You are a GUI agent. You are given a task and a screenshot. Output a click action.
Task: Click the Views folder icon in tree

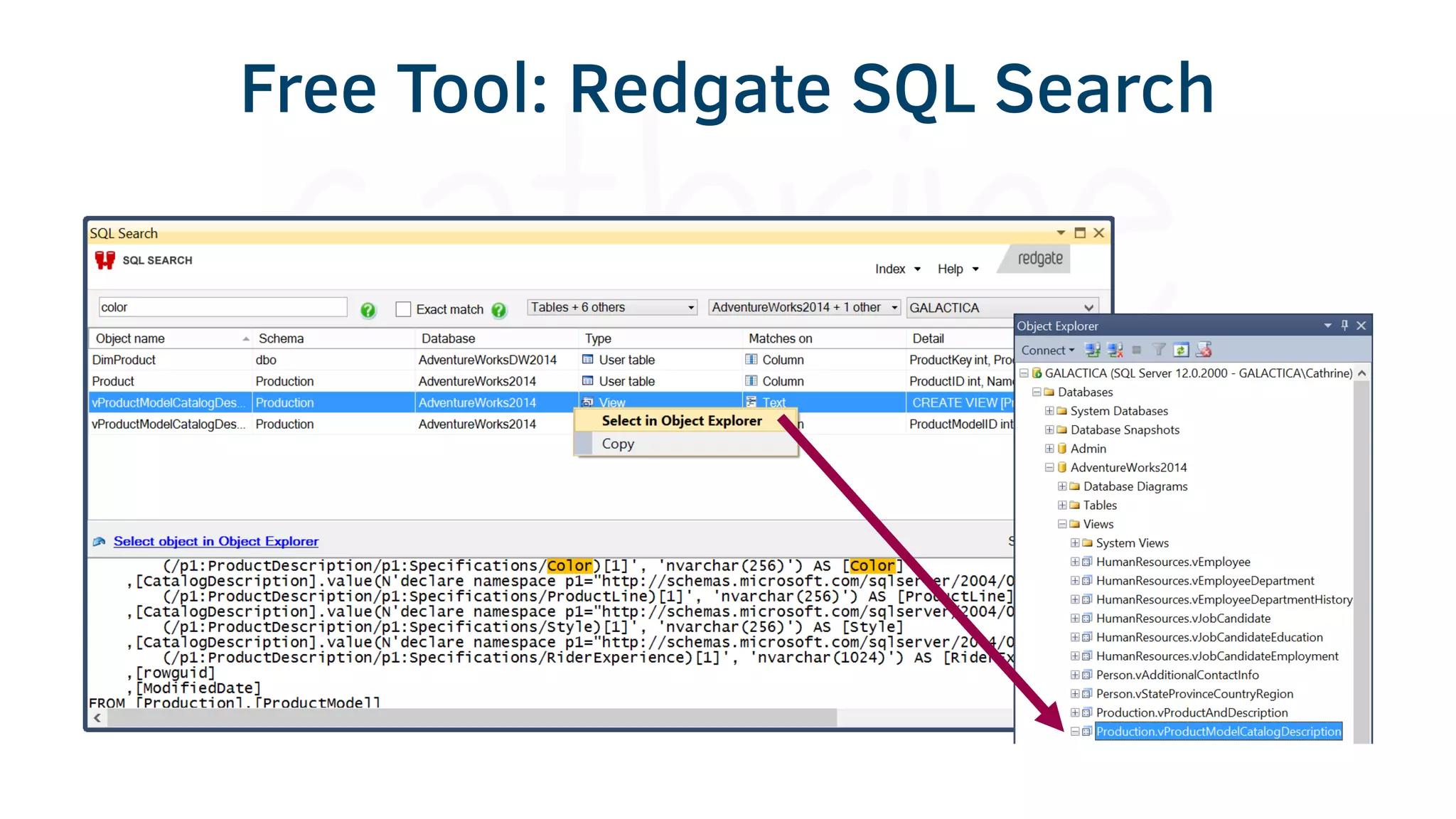pos(1074,525)
